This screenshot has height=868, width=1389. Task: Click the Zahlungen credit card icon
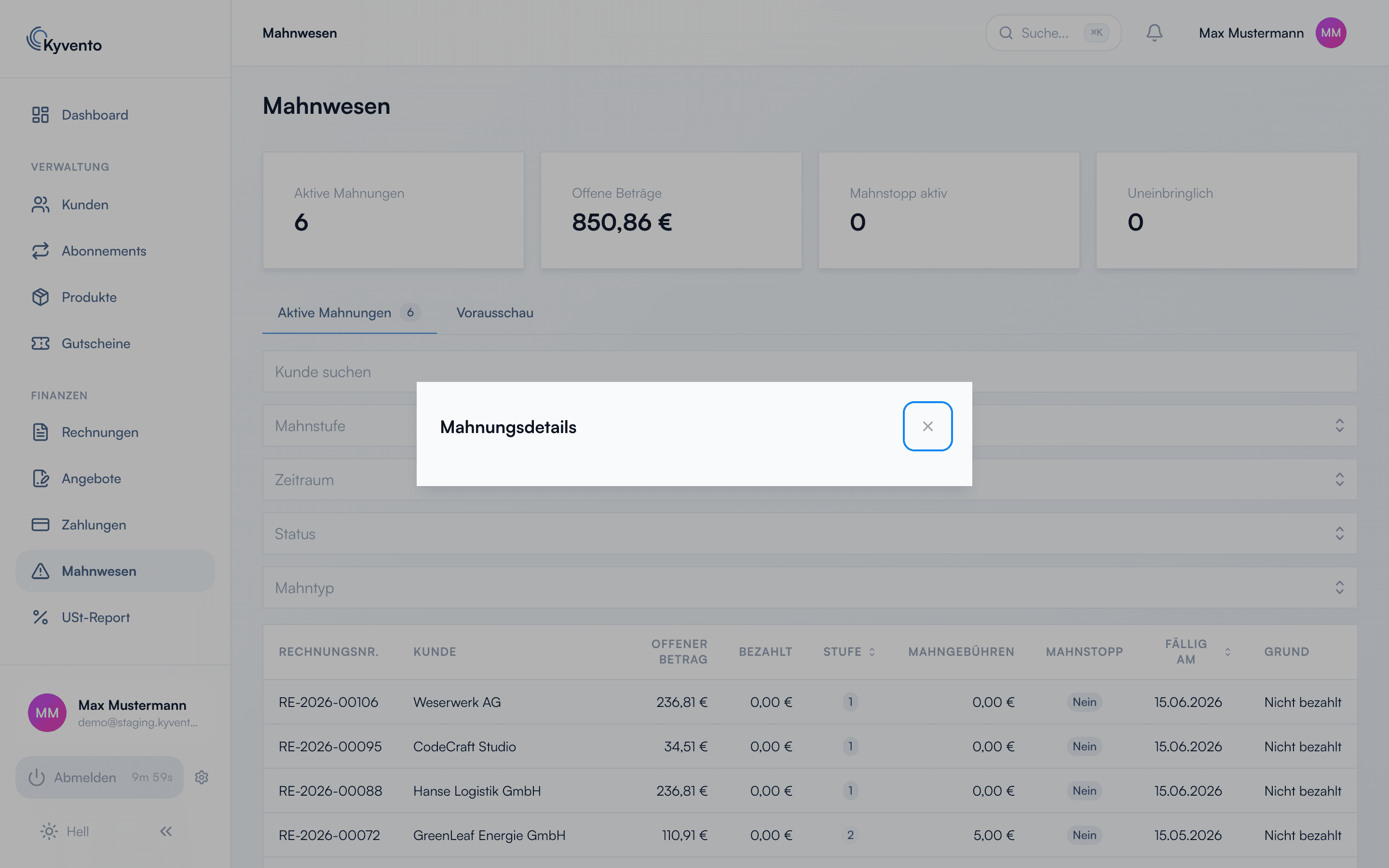point(40,525)
